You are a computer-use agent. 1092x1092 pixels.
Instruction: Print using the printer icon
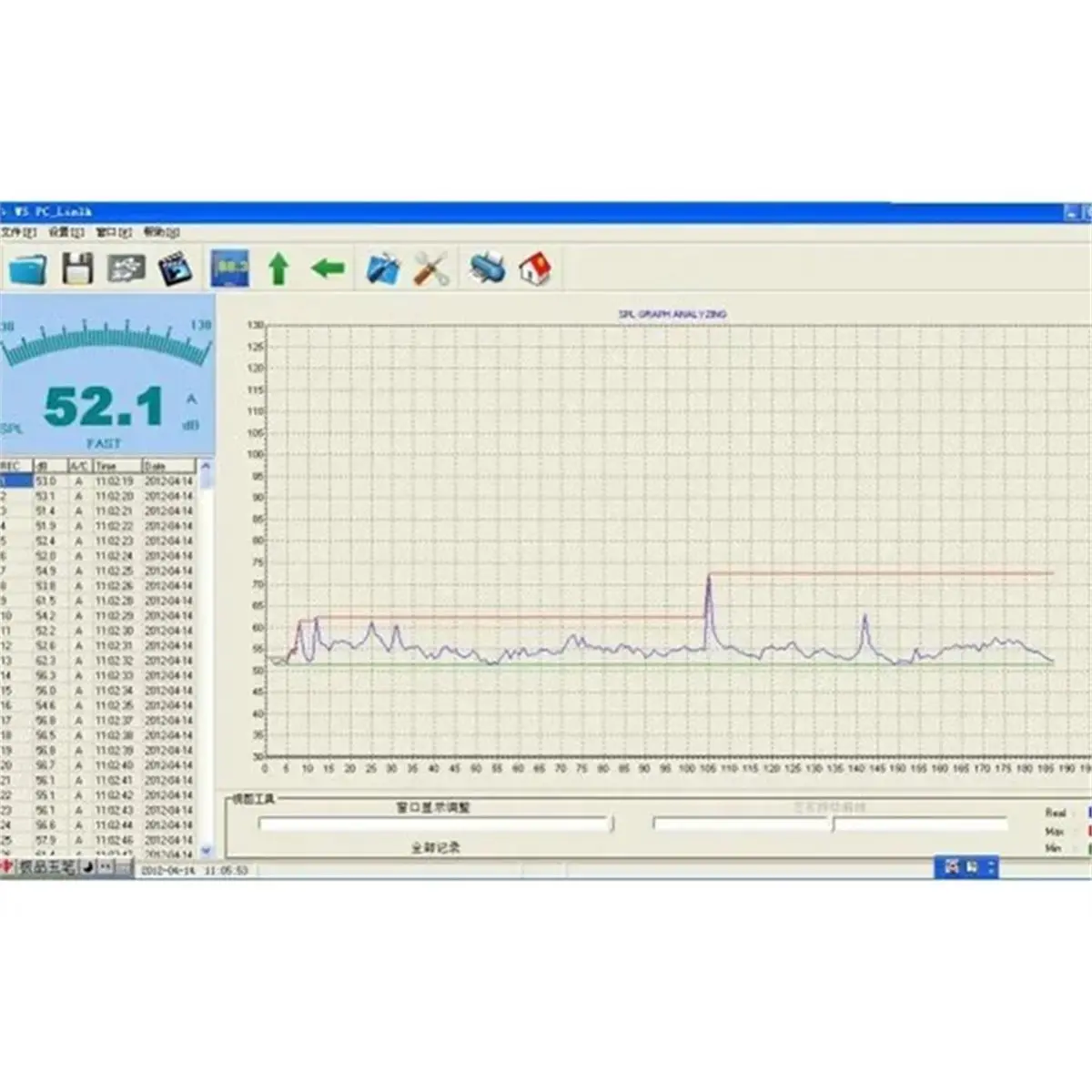click(x=488, y=268)
